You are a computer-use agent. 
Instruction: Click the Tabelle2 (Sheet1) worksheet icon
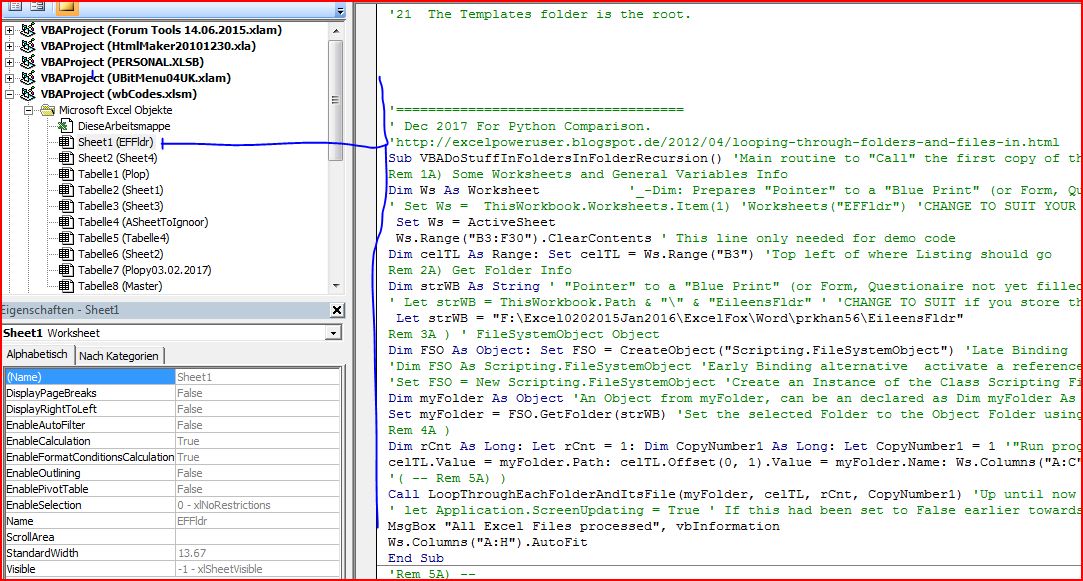coord(66,189)
